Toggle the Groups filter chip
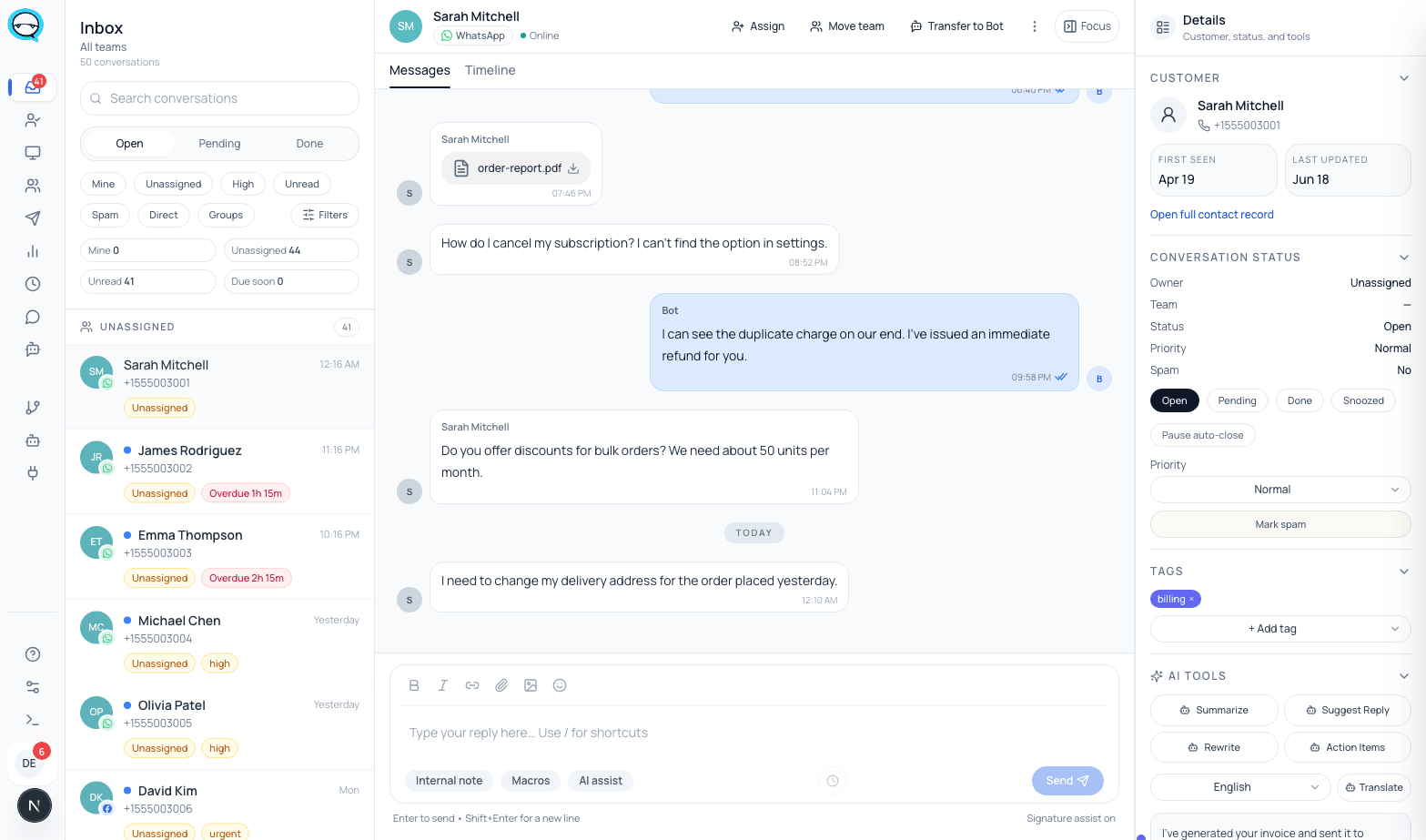 [x=226, y=215]
